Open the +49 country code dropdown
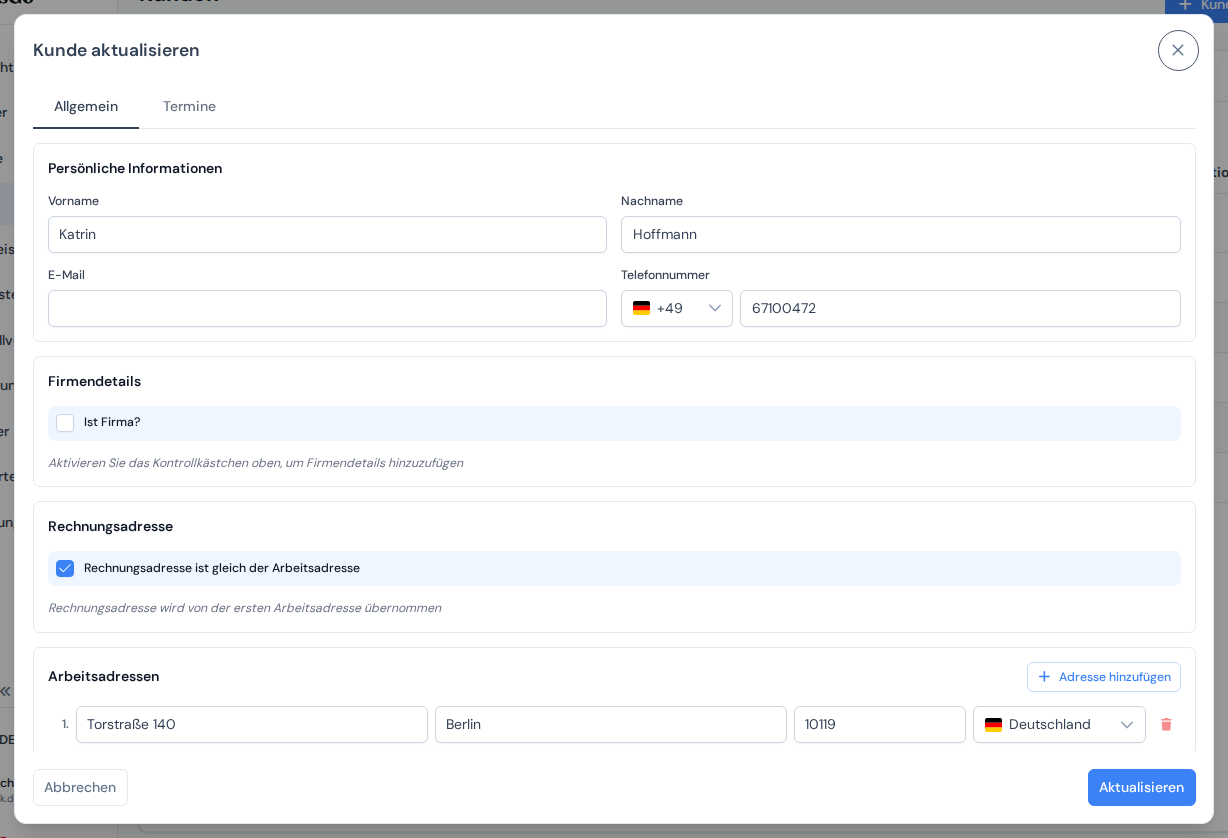The height and width of the screenshot is (838, 1228). 677,308
